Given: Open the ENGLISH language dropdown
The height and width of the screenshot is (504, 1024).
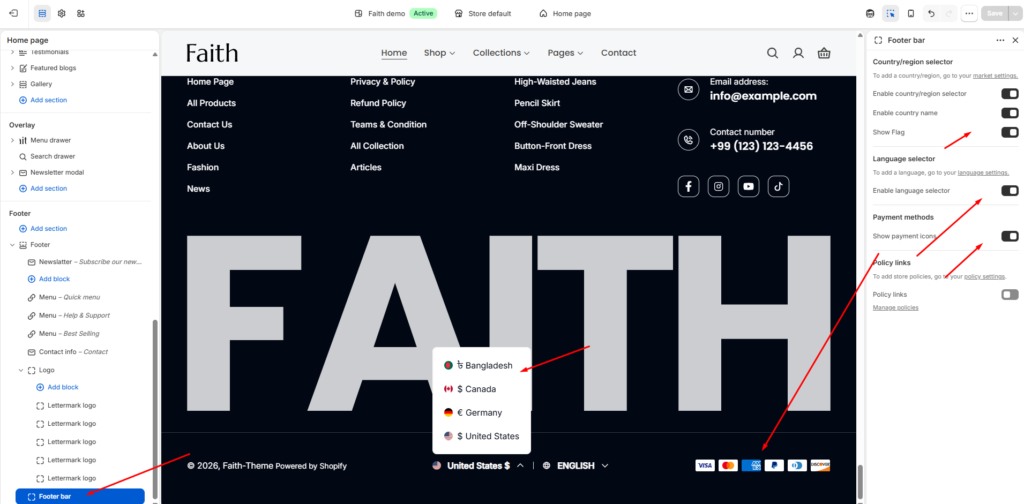Looking at the screenshot, I should click(x=575, y=465).
